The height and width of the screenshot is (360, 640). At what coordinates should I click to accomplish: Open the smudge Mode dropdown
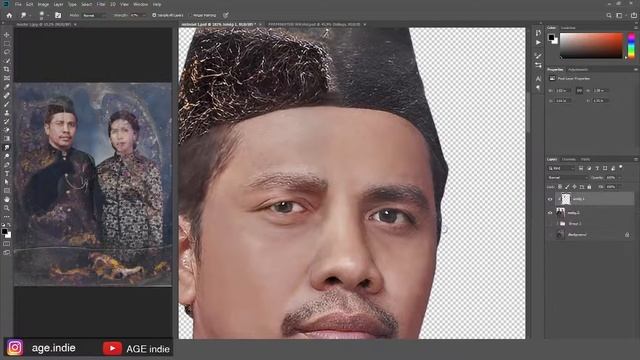point(95,15)
